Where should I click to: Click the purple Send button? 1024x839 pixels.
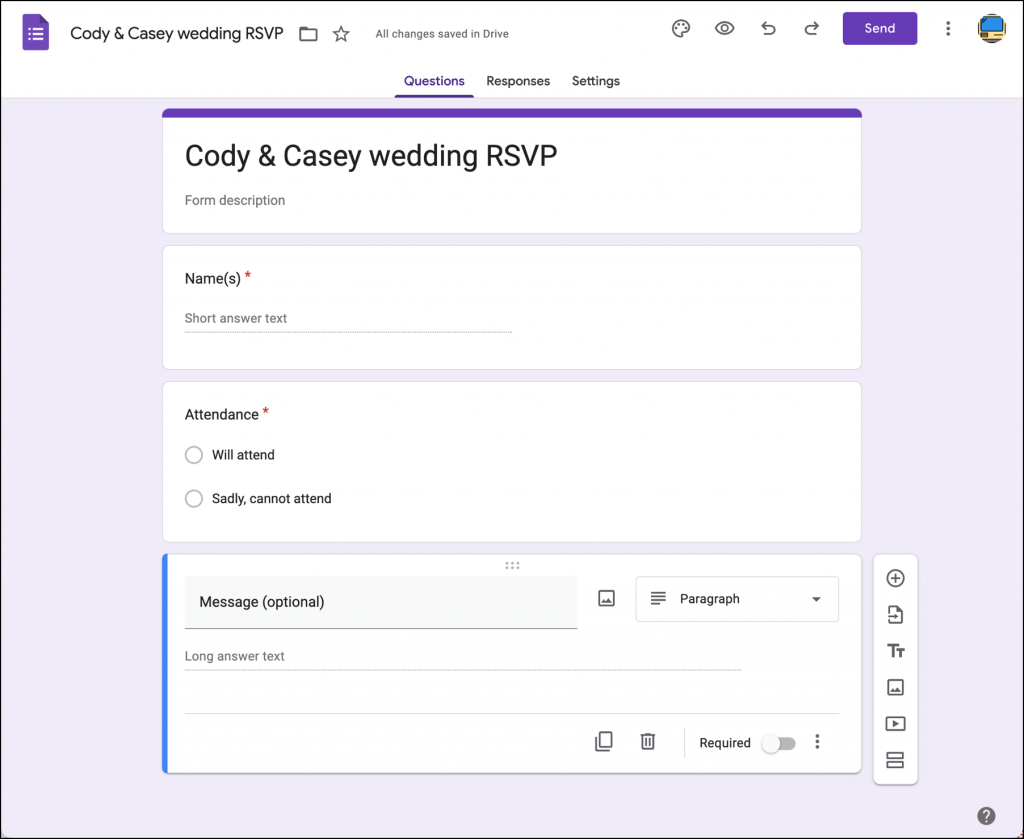click(x=880, y=29)
